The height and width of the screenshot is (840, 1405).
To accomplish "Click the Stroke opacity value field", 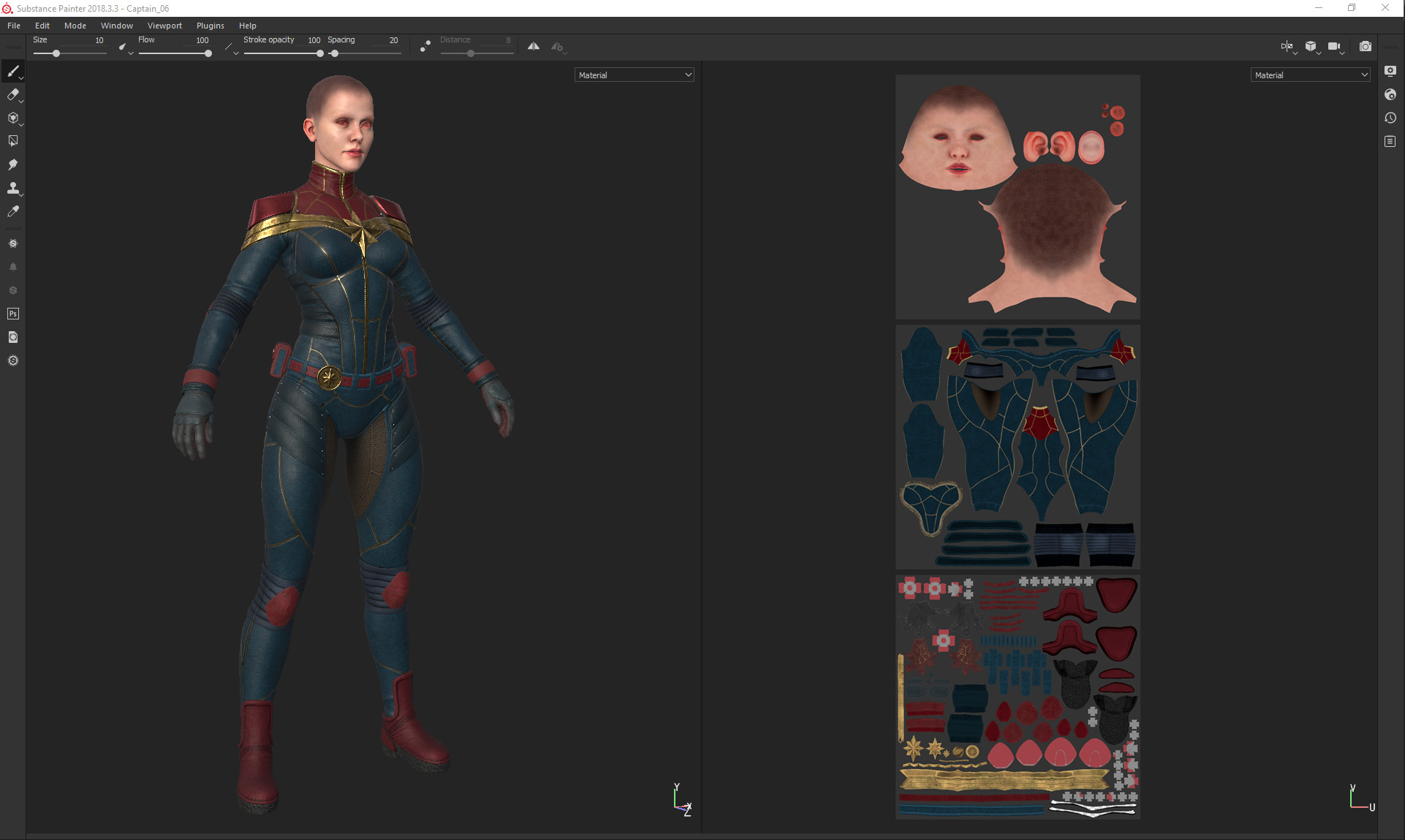I will click(x=314, y=40).
